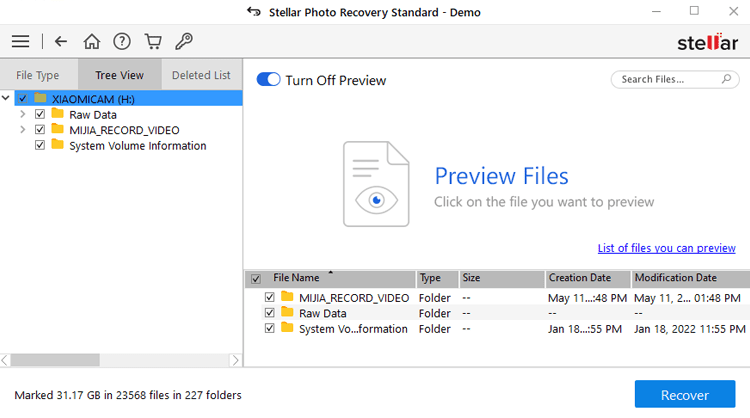The height and width of the screenshot is (418, 750).
Task: Expand the Raw Data tree node
Action: [22, 114]
